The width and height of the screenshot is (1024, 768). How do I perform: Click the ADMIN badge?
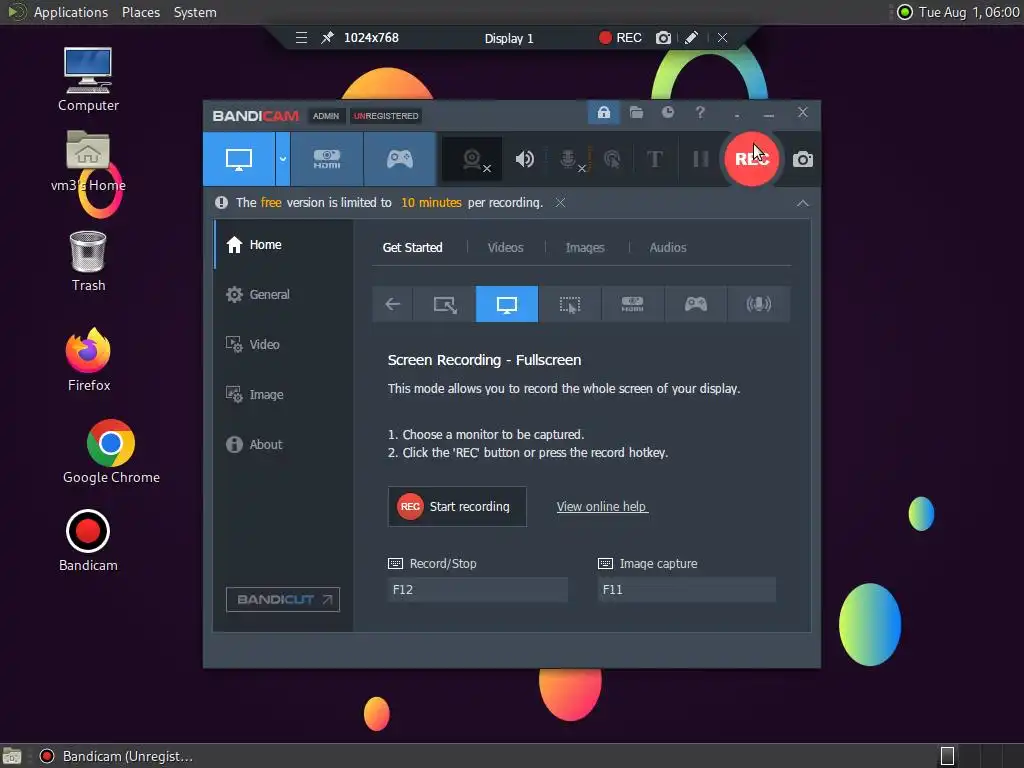coord(325,116)
